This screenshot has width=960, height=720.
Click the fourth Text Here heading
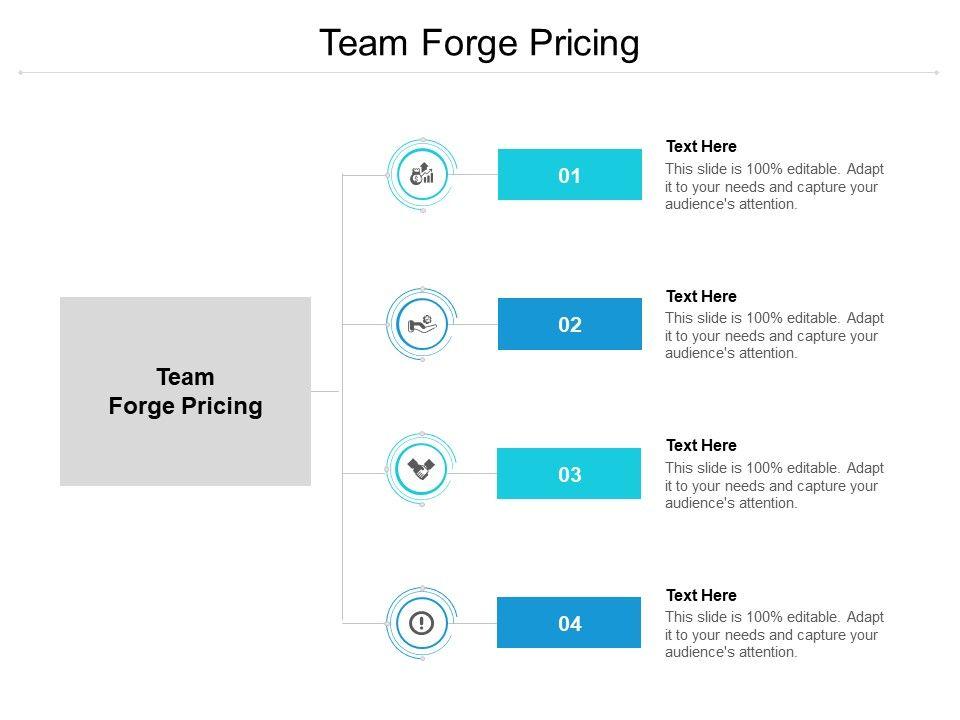pyautogui.click(x=701, y=595)
